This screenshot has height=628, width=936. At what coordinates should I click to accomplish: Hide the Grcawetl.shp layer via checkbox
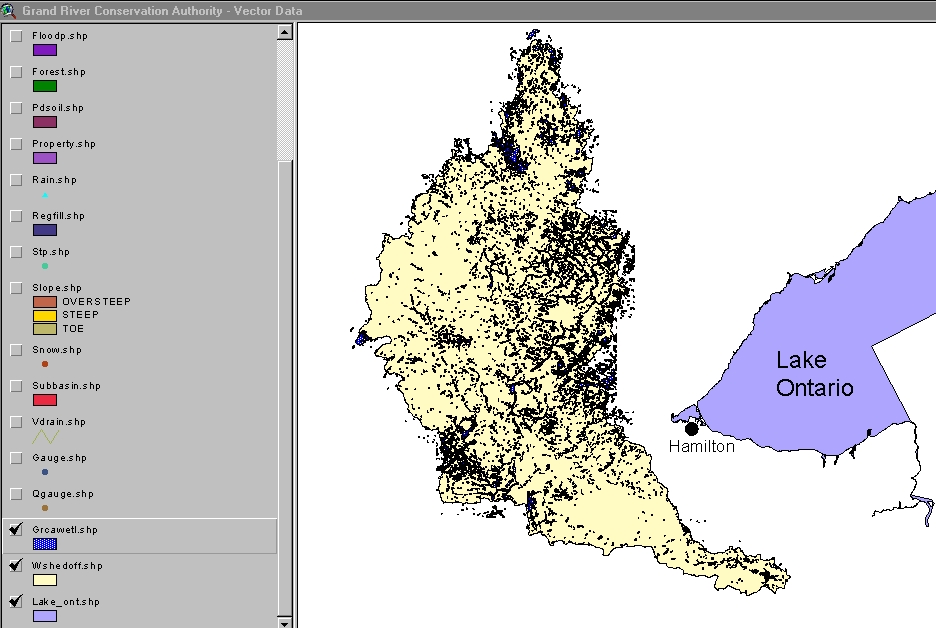click(x=16, y=530)
